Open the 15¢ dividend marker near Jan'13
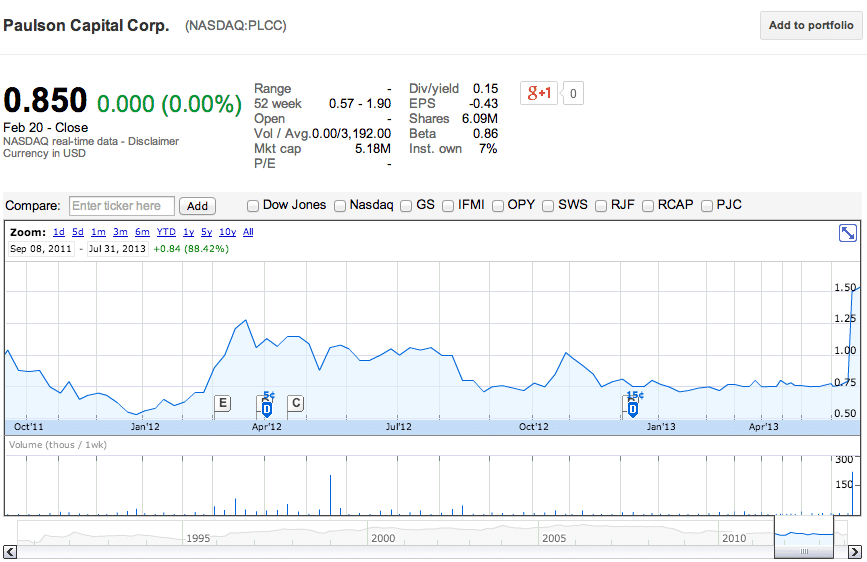The width and height of the screenshot is (867, 562). coord(633,408)
